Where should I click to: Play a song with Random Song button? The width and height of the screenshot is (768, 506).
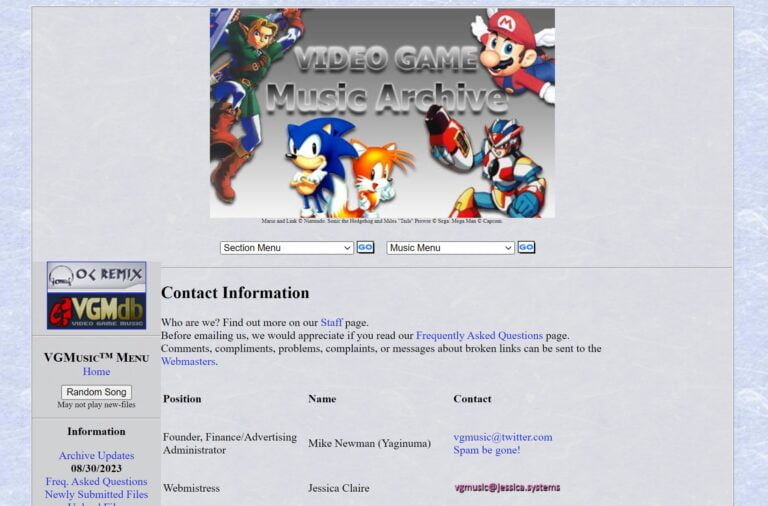(x=96, y=392)
